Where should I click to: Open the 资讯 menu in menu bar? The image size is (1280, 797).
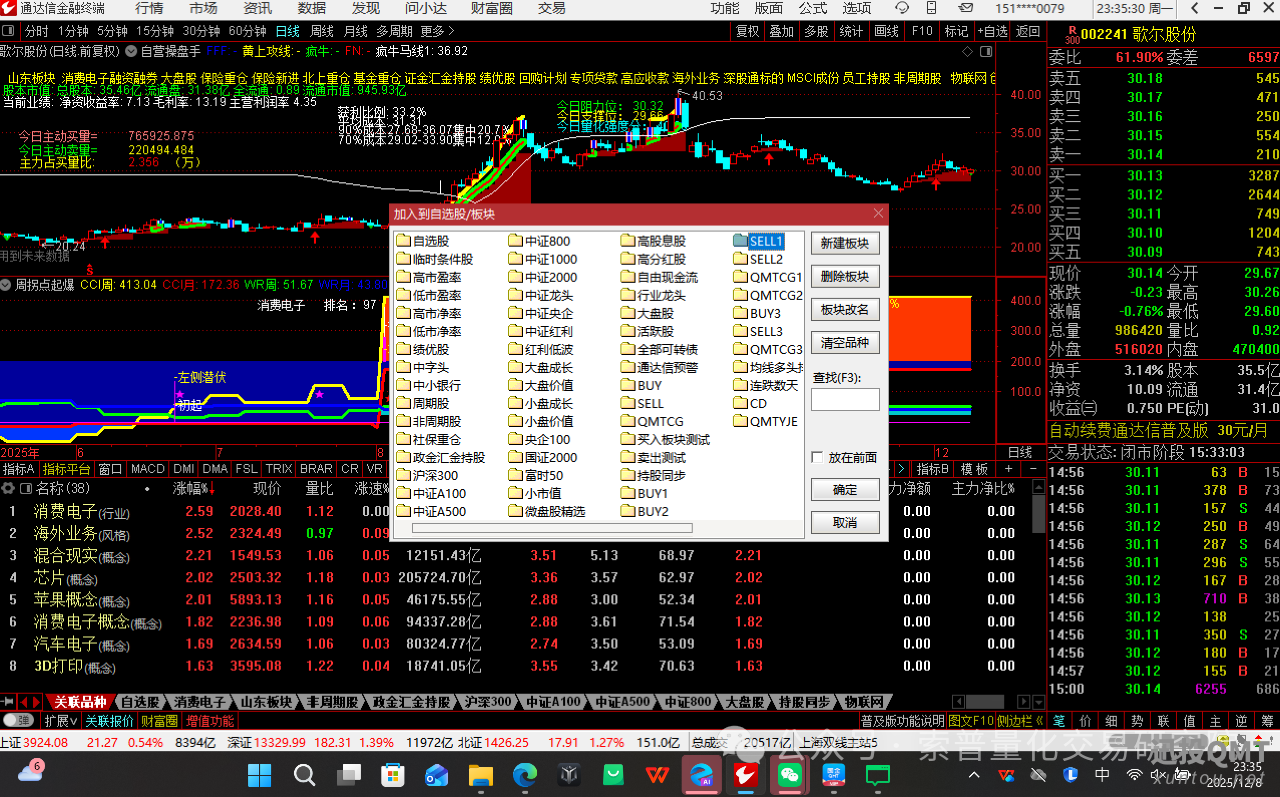coord(257,9)
